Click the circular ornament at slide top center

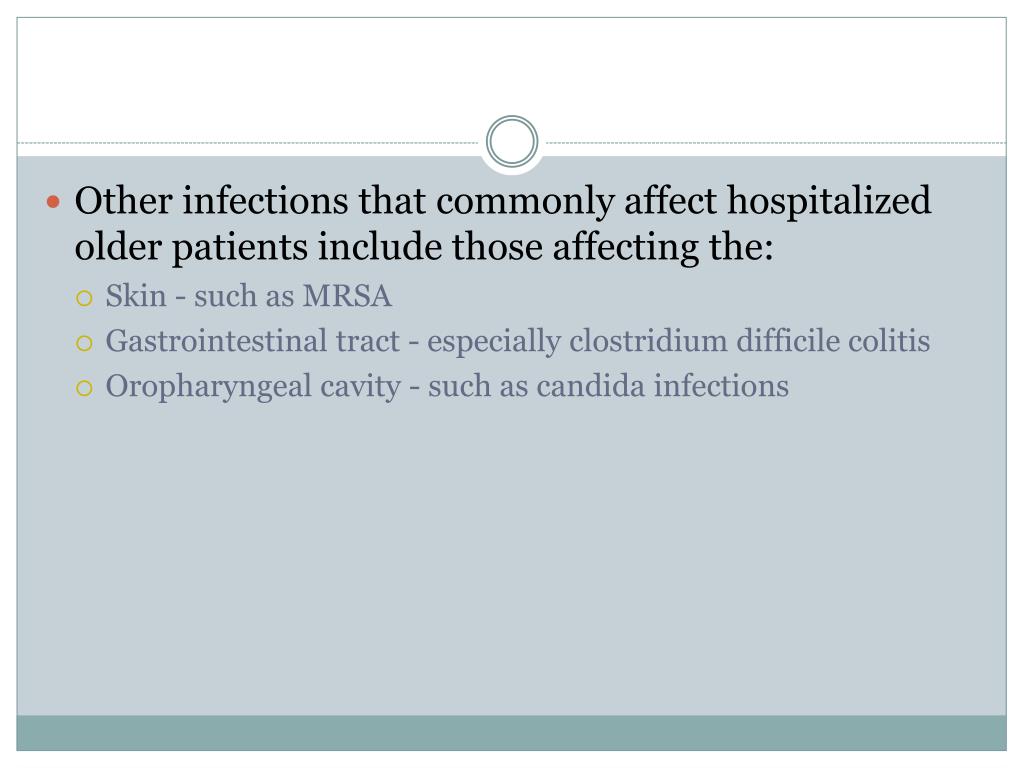click(512, 141)
